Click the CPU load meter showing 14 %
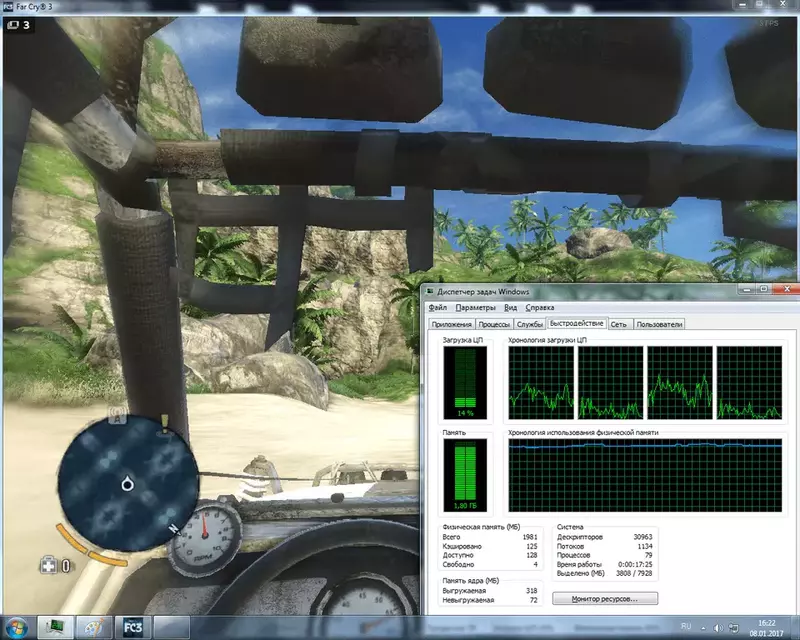800x640 pixels. (x=465, y=383)
